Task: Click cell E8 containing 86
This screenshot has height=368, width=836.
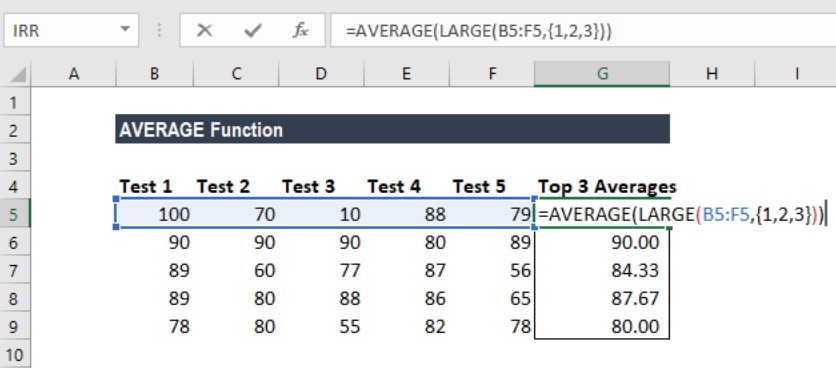Action: pos(406,298)
